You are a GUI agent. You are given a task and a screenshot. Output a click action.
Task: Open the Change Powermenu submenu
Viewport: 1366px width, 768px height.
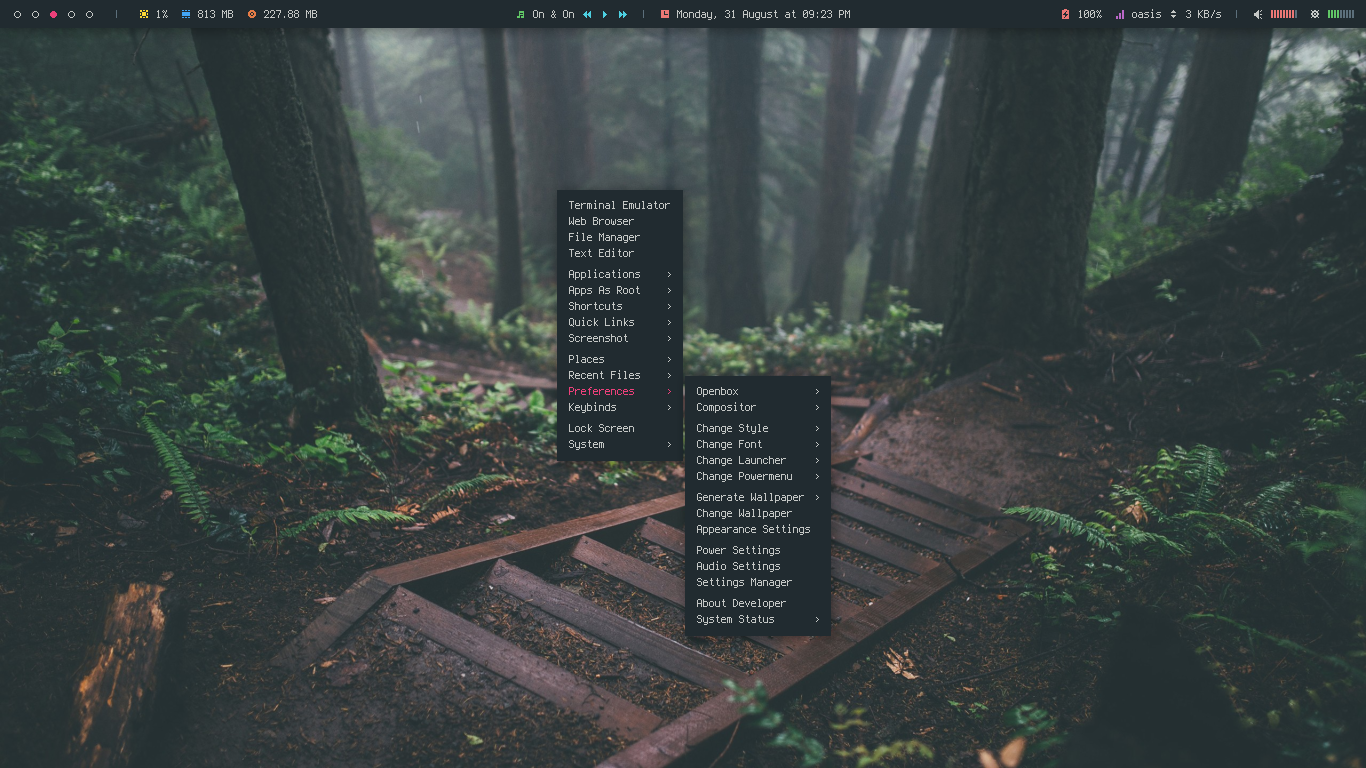[758, 476]
